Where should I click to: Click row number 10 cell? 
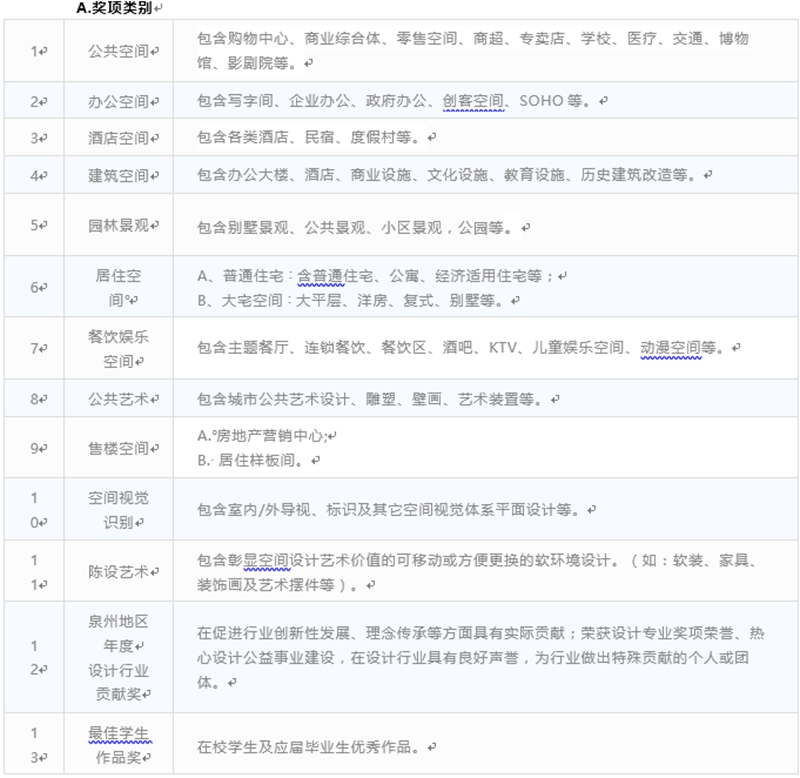coord(34,510)
